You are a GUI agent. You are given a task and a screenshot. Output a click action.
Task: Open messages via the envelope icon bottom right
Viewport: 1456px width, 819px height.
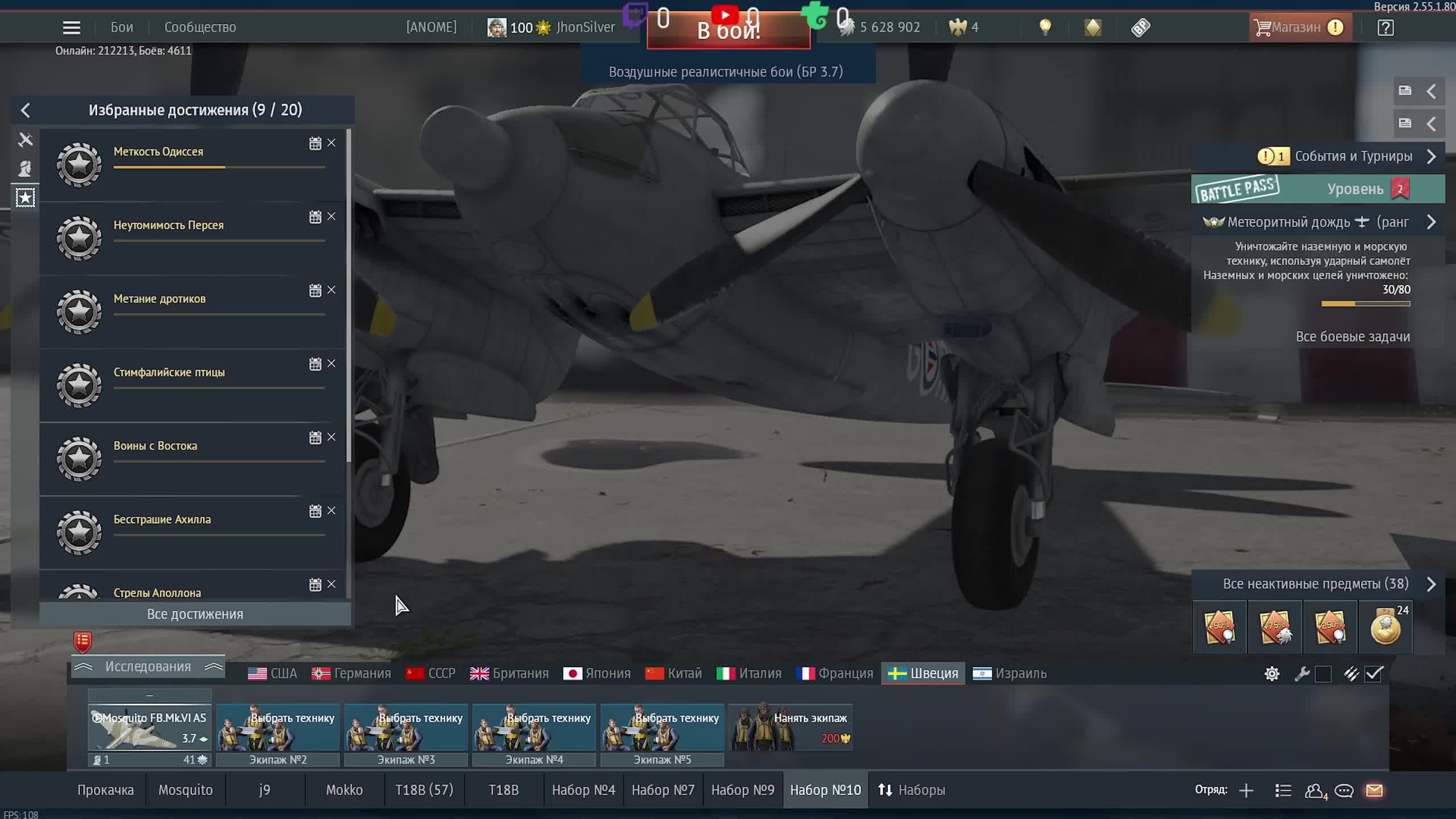(1375, 790)
